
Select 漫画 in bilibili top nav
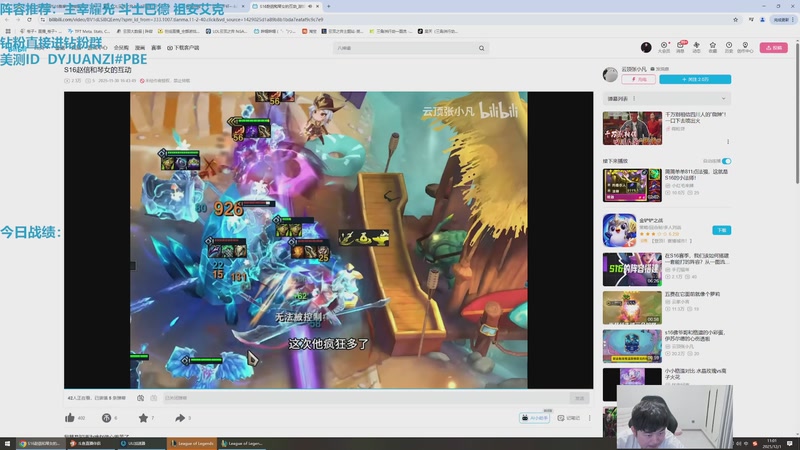coord(140,48)
